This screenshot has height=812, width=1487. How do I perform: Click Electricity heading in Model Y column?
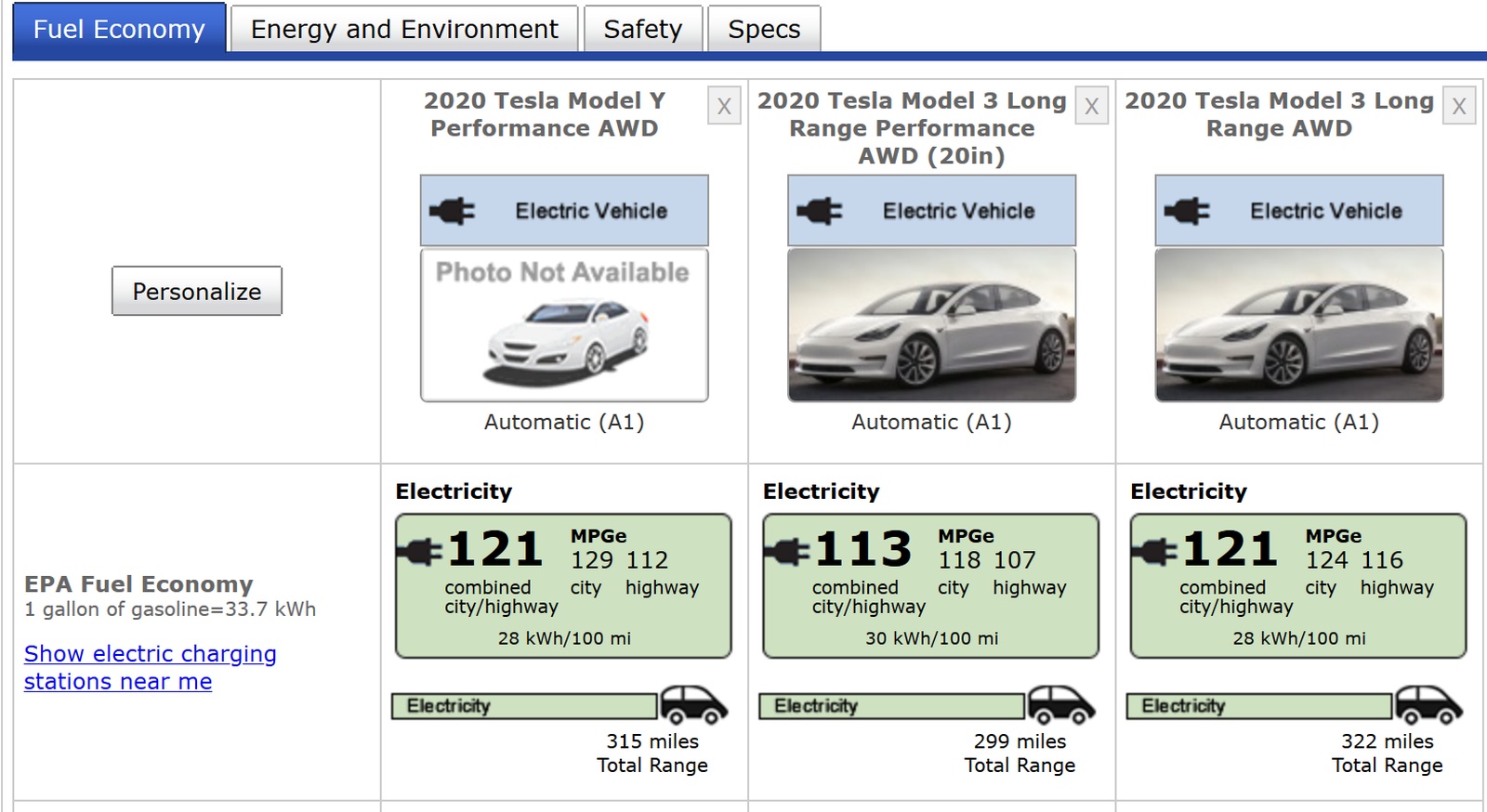tap(454, 491)
